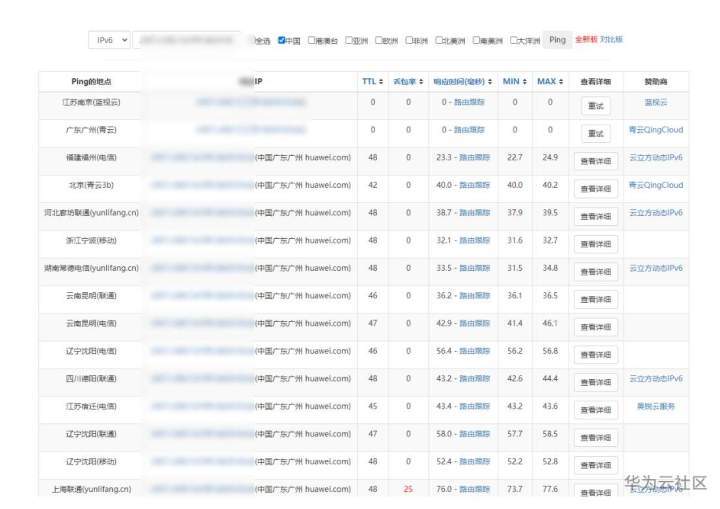Enable the 北美洲 region checkbox
Image resolution: width=720 pixels, height=509 pixels.
439,40
